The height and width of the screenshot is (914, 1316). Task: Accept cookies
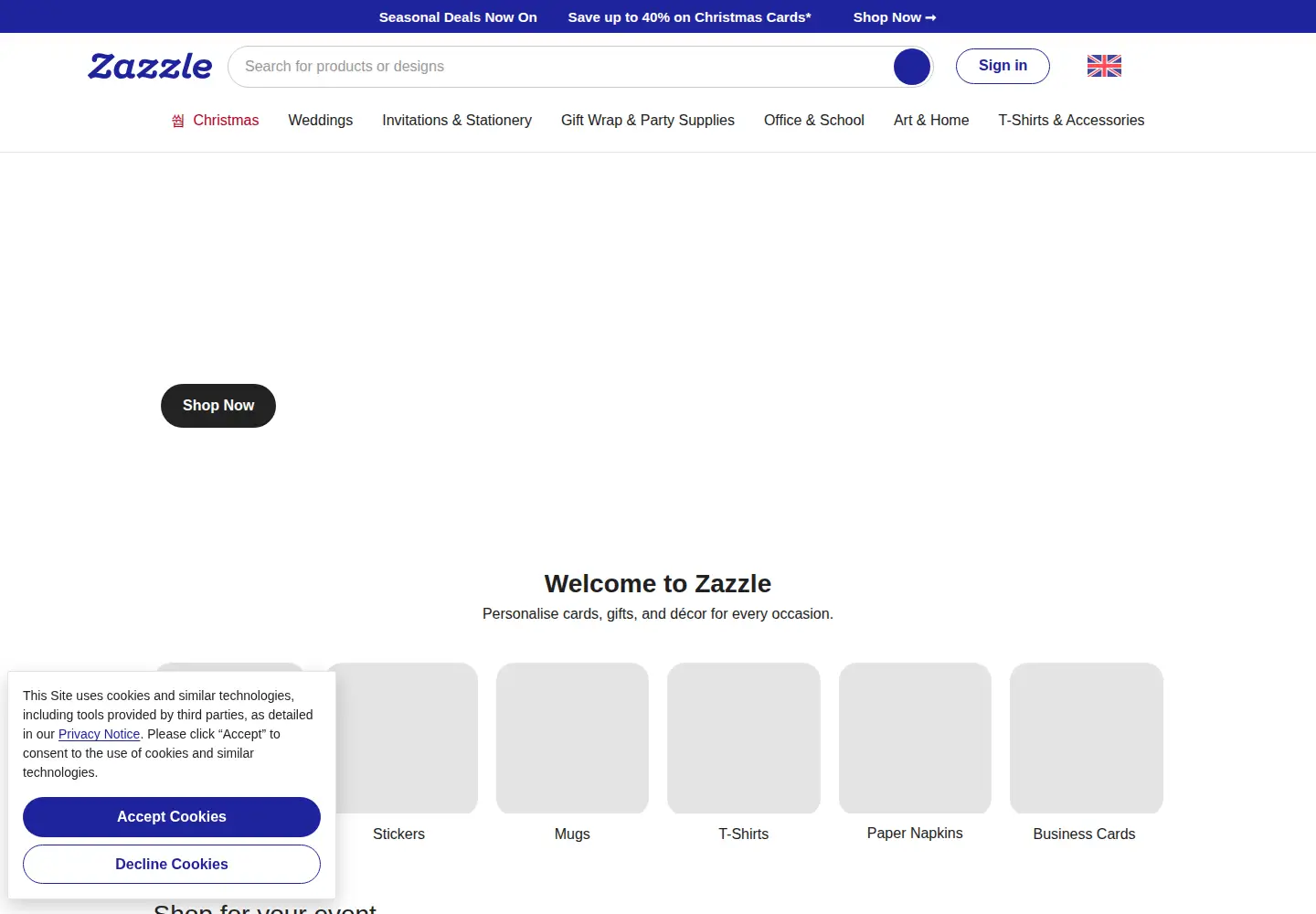point(172,817)
